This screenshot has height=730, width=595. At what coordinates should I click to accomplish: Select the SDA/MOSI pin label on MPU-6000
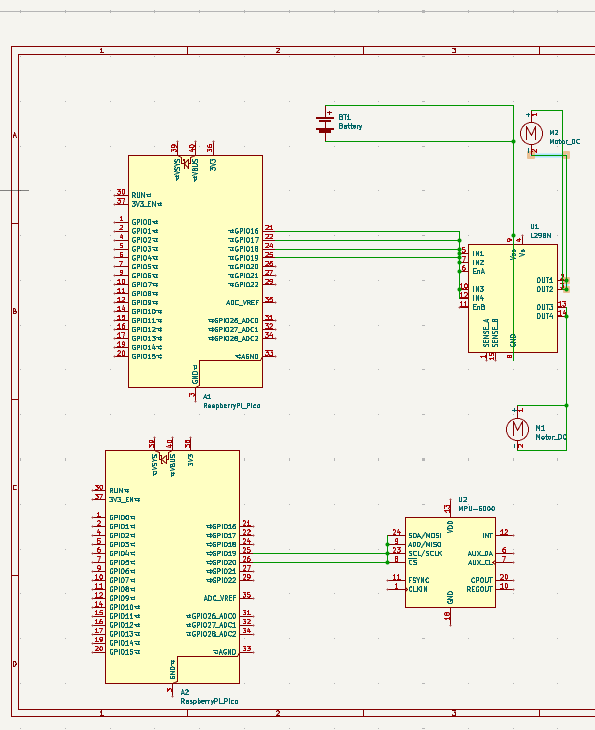coord(425,536)
